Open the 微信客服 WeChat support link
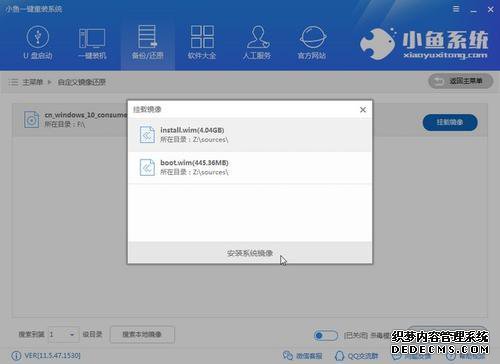 pos(303,356)
